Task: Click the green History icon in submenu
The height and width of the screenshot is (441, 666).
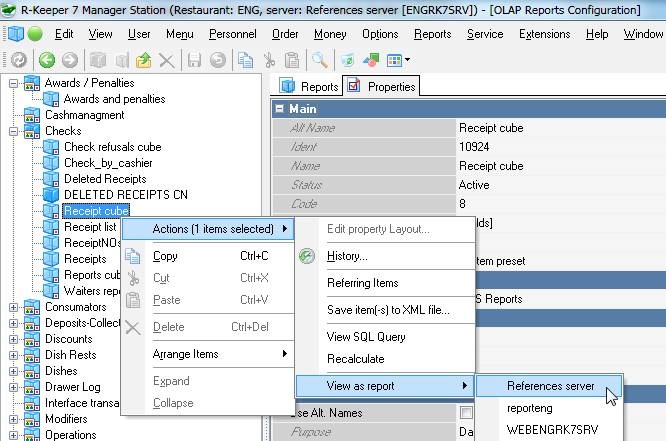Action: [x=307, y=256]
